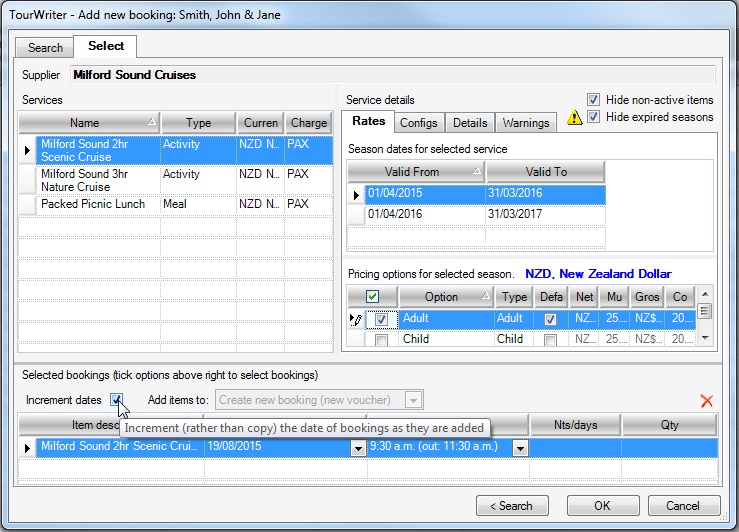Open the Warnings tab
The image size is (739, 532).
[526, 123]
